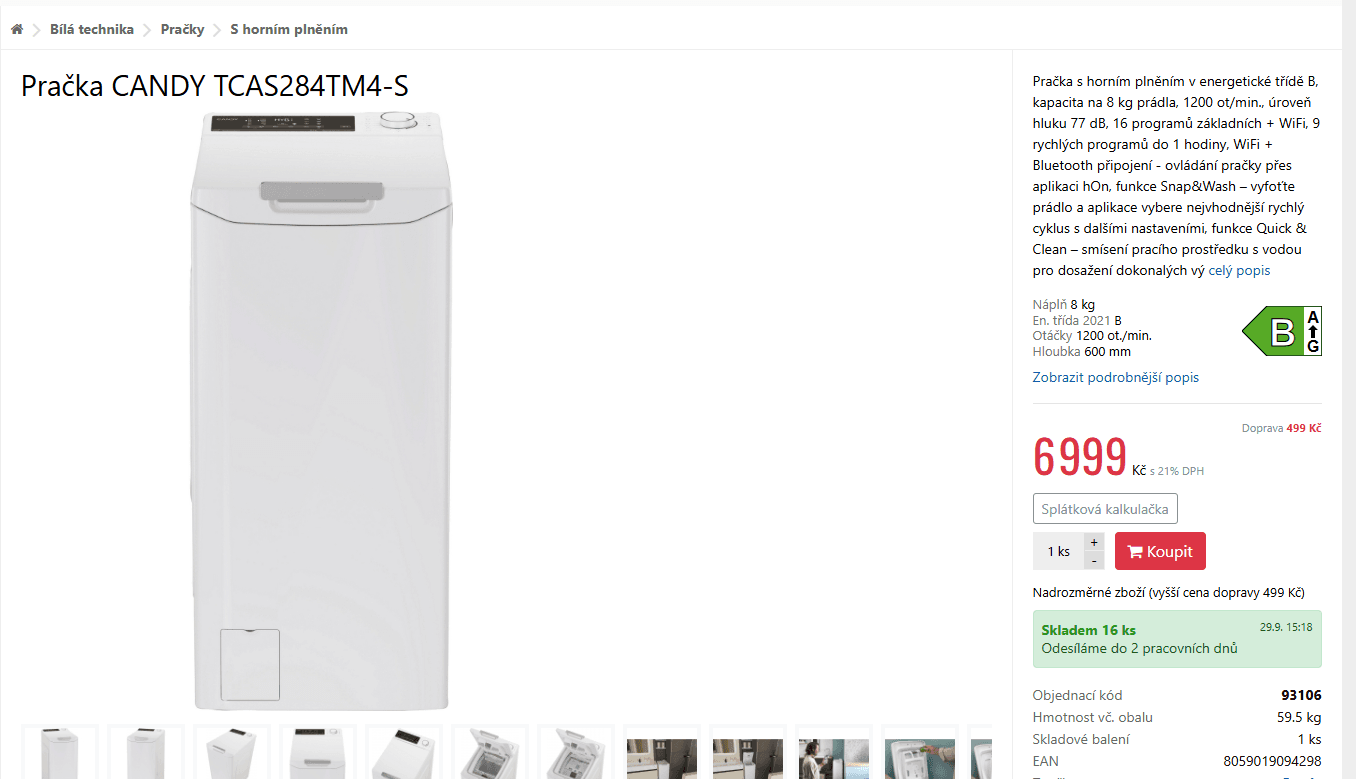
Task: View the third thumbnail showing angled top view
Action: tap(232, 753)
